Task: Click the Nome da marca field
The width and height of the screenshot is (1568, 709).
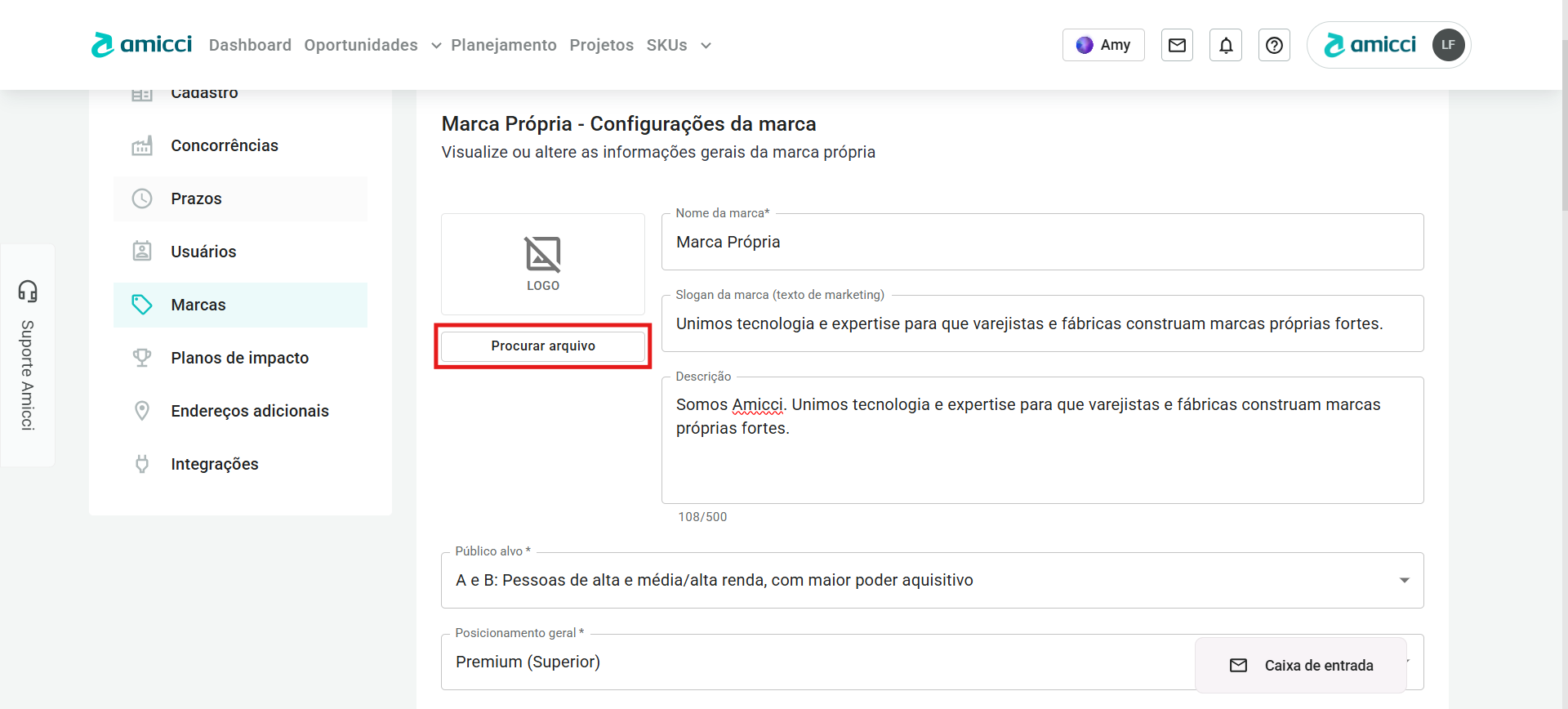Action: coord(1041,242)
